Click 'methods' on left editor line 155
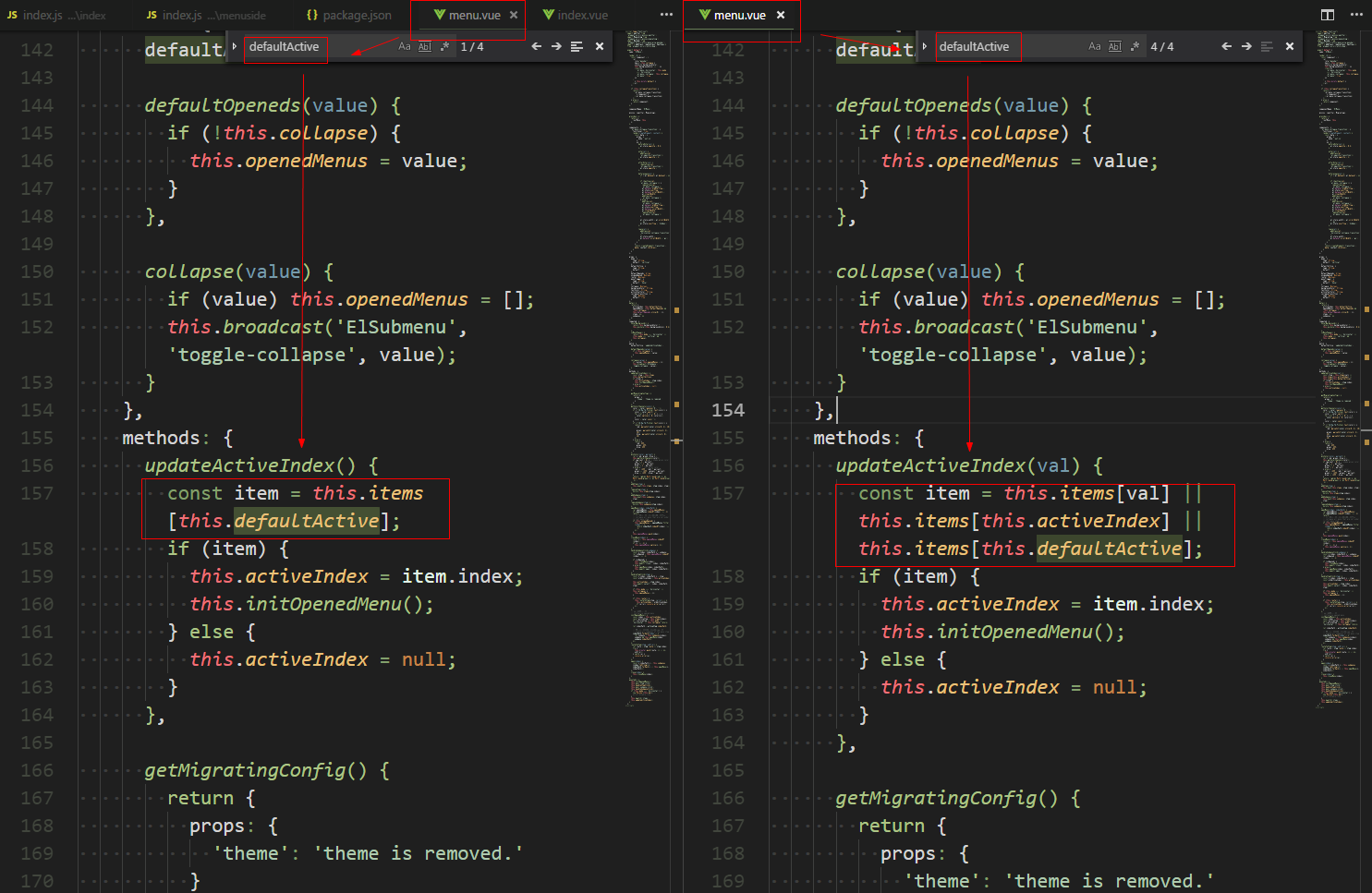The image size is (1372, 893). (161, 438)
